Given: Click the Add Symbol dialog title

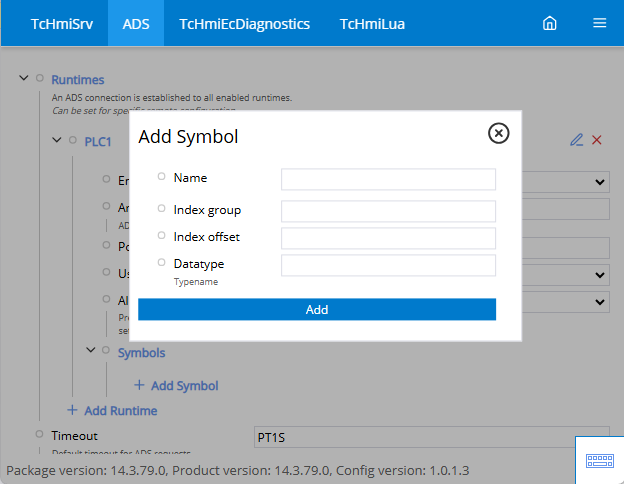Looking at the screenshot, I should 188,137.
